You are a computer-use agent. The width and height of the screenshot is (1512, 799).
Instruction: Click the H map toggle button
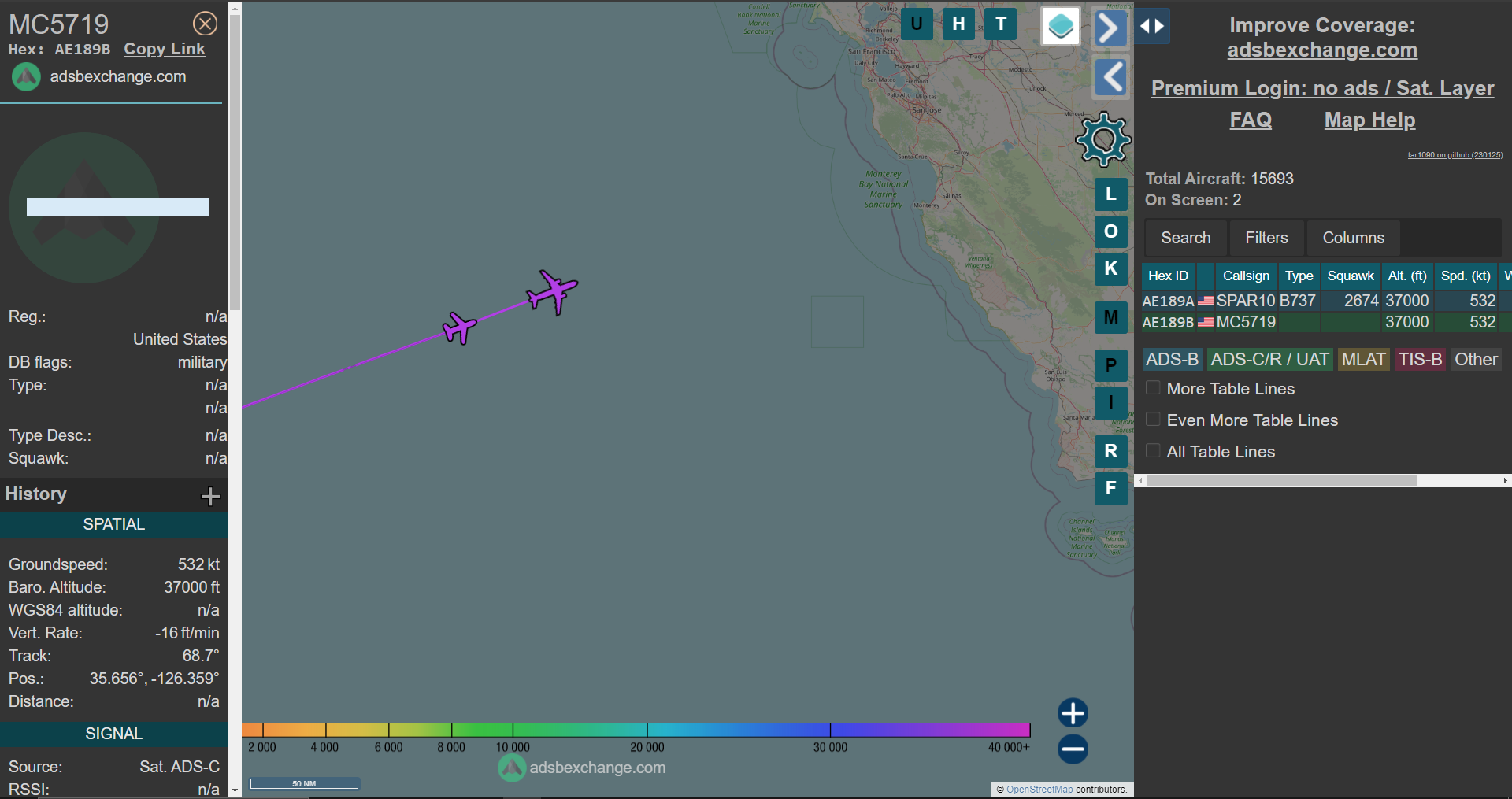coord(958,24)
